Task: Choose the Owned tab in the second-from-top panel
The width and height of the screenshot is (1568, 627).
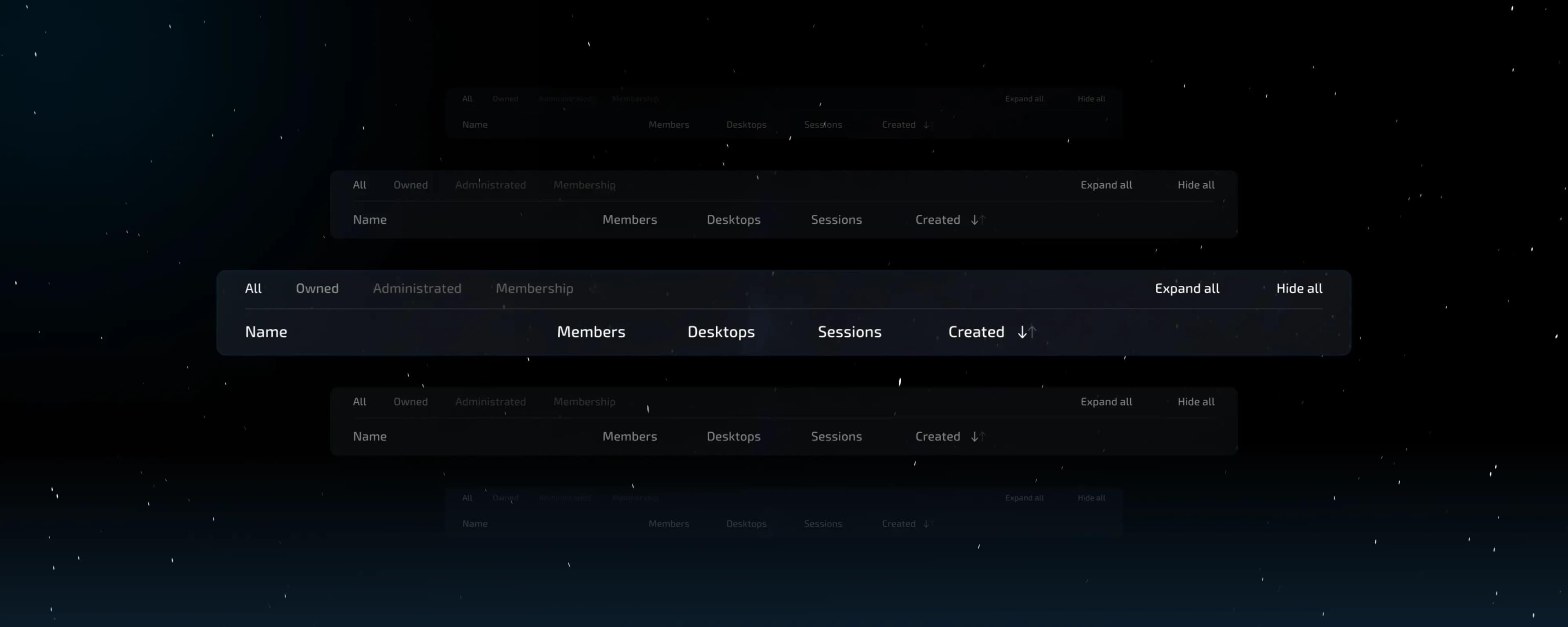Action: pyautogui.click(x=410, y=185)
